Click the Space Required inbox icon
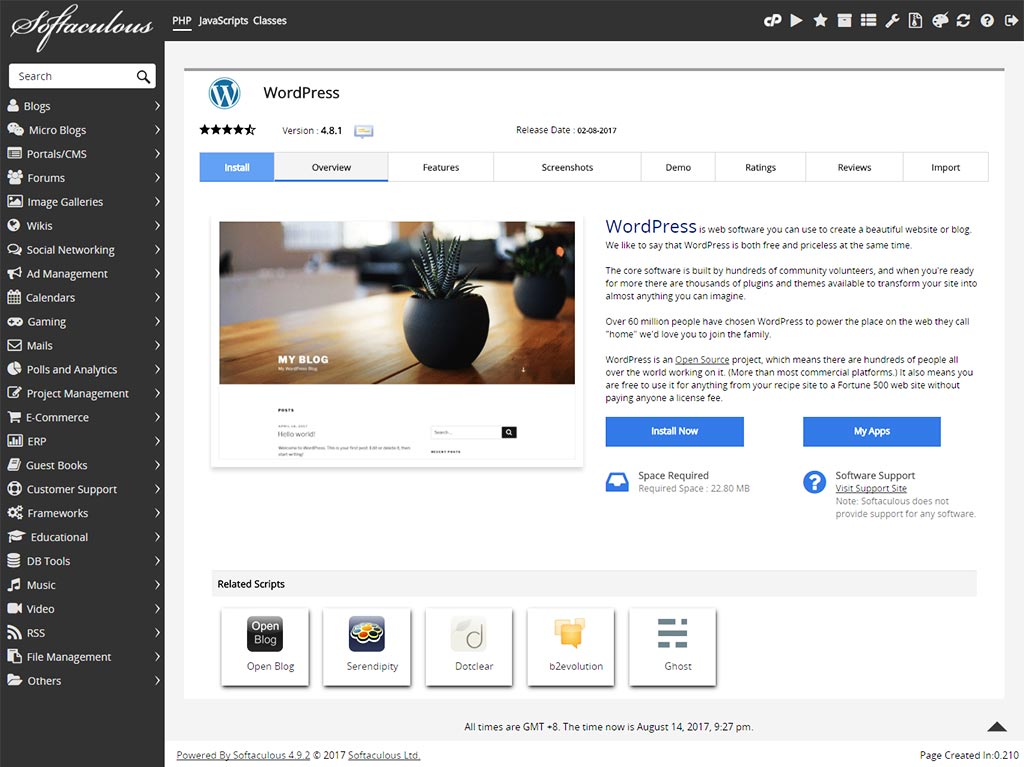The image size is (1024, 767). (x=617, y=482)
